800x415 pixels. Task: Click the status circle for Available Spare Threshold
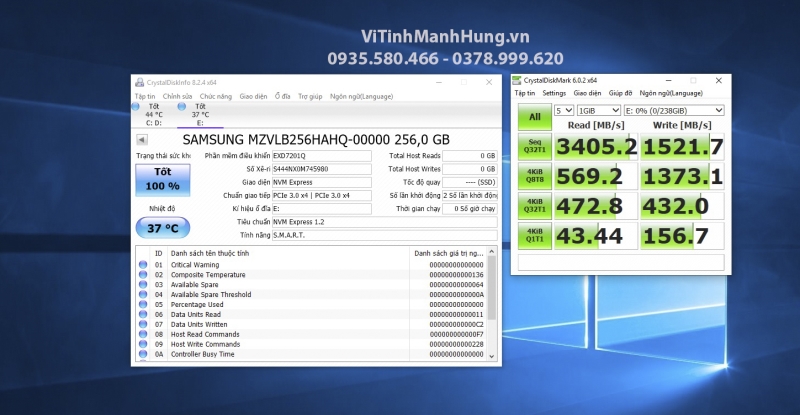pos(143,295)
